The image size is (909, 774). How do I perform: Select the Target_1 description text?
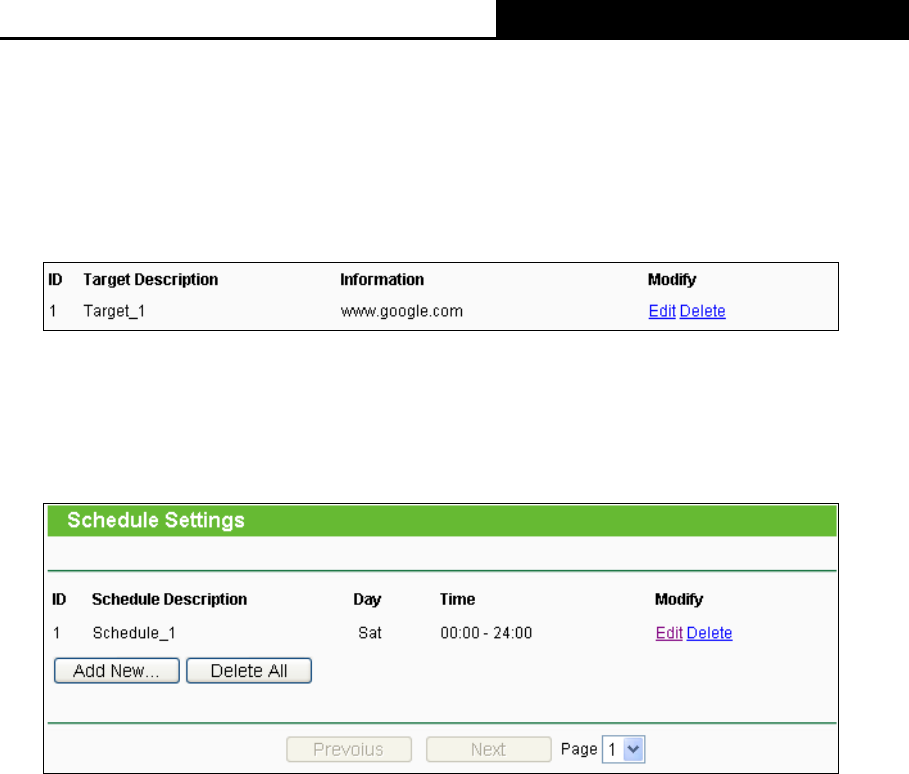click(x=114, y=311)
